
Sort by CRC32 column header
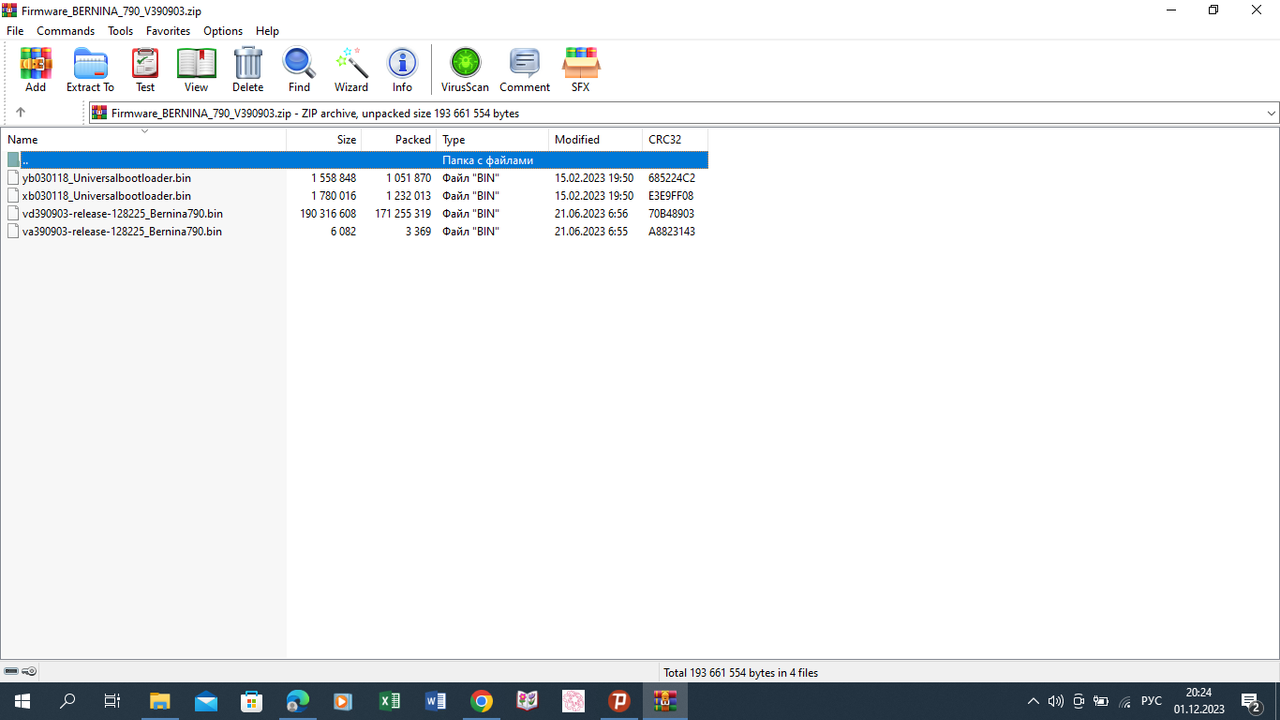tap(675, 140)
